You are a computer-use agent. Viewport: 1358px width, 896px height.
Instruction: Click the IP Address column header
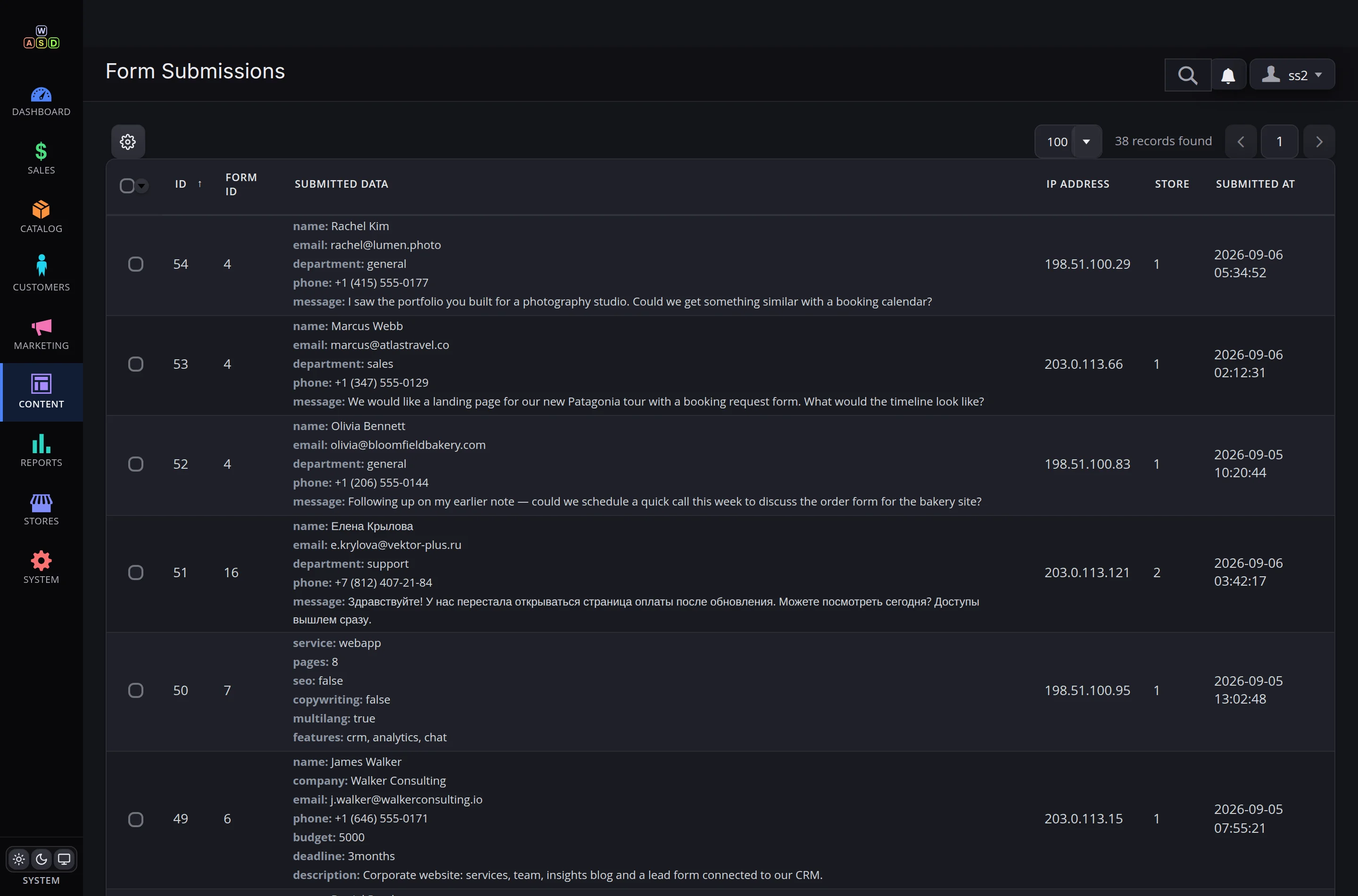point(1077,184)
